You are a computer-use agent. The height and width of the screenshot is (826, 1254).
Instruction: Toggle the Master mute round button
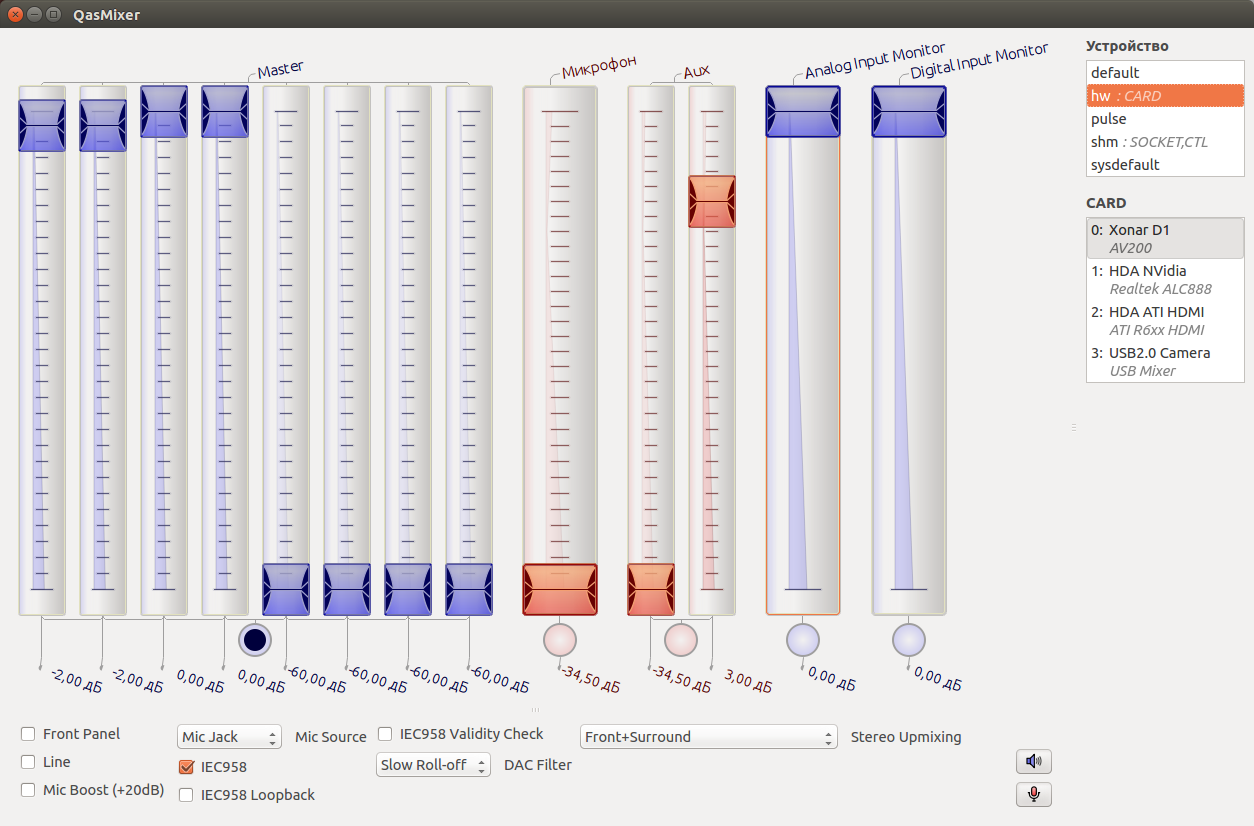click(255, 640)
